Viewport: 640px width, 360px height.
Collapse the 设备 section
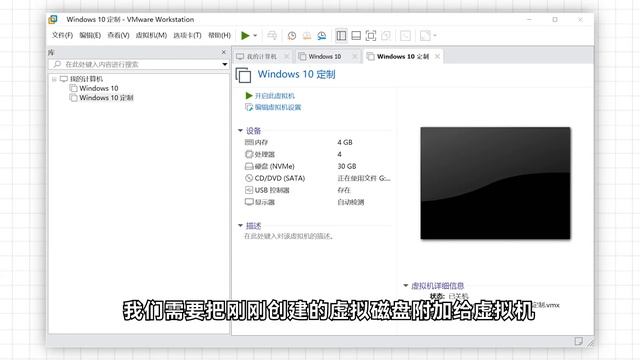tap(240, 131)
